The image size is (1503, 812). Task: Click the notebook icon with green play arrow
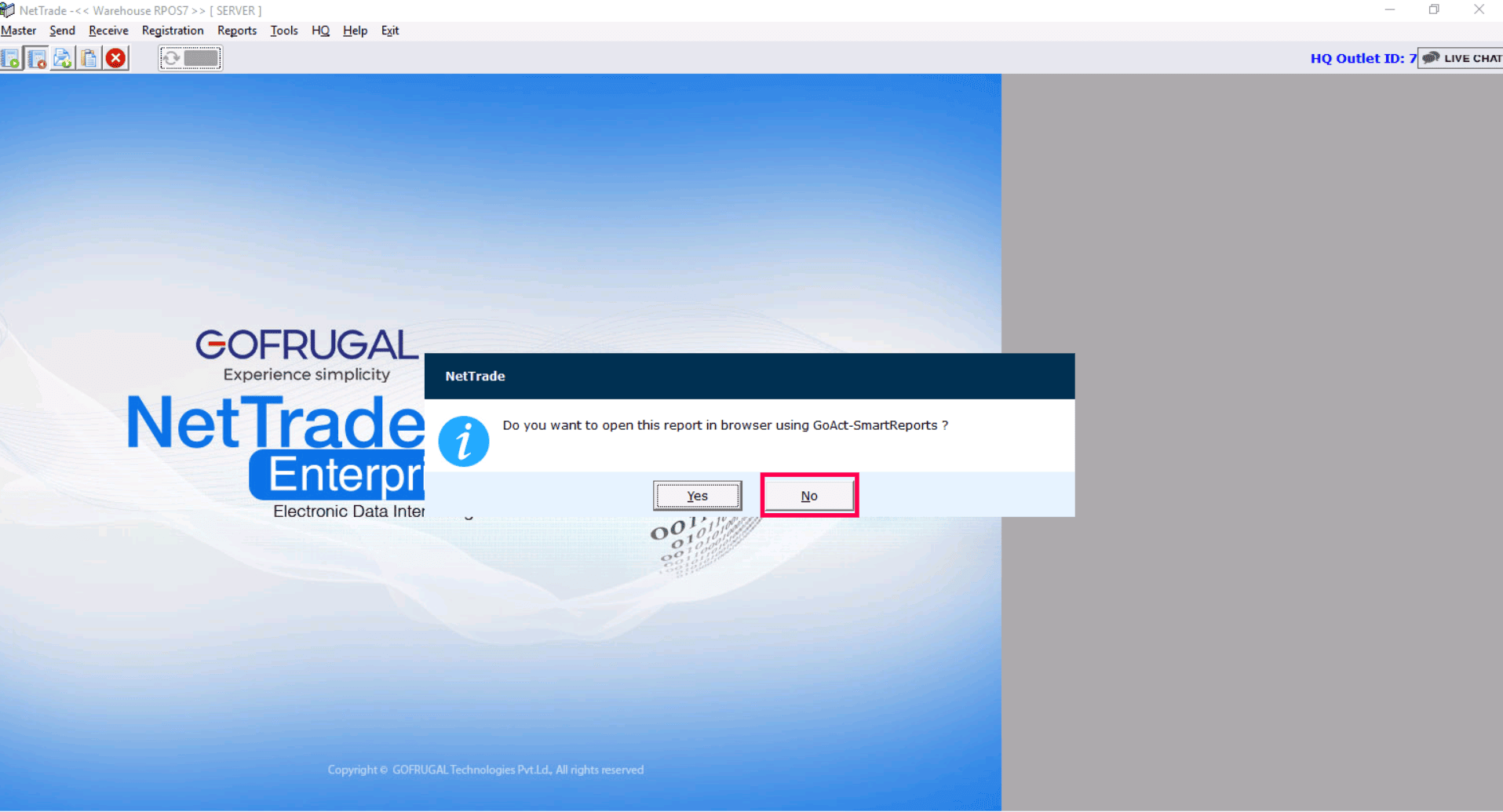coord(11,58)
